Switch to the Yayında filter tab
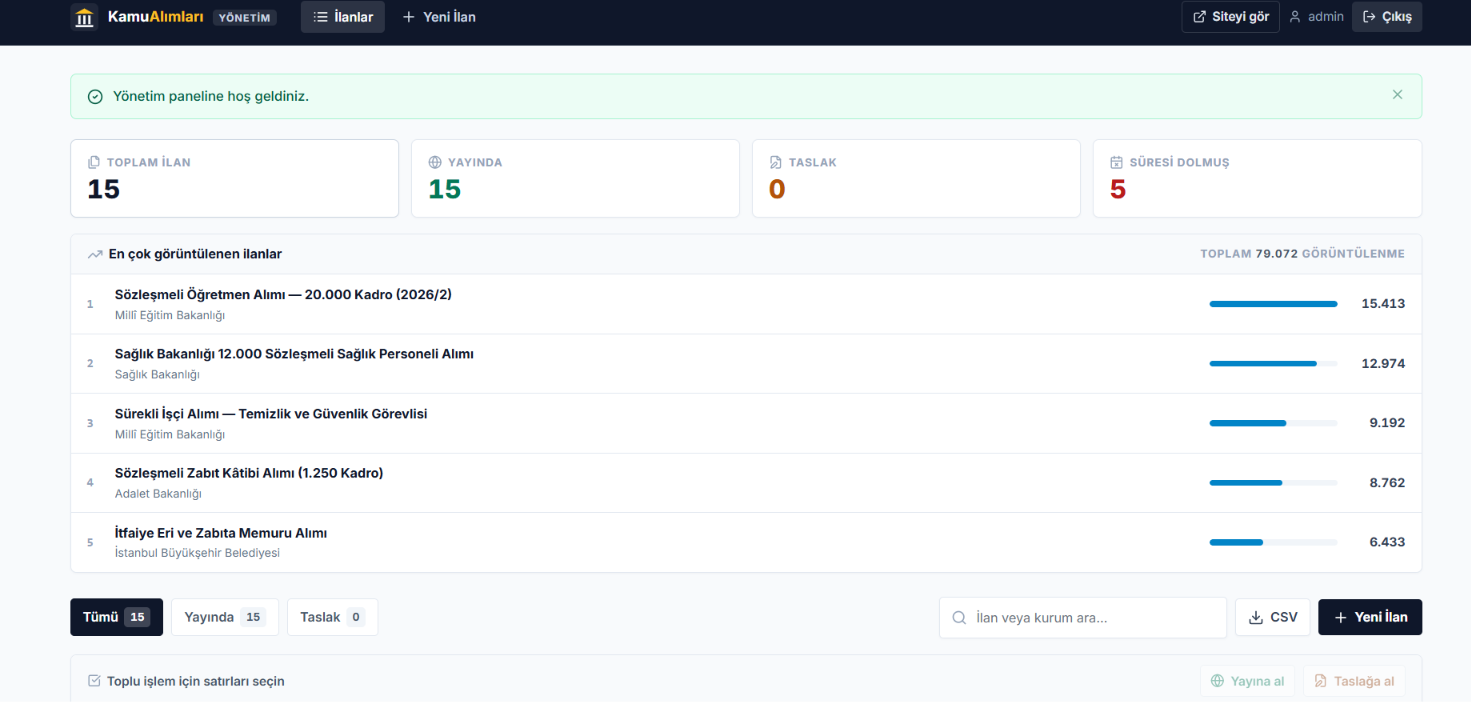Viewport: 1471px width, 702px height. (224, 617)
